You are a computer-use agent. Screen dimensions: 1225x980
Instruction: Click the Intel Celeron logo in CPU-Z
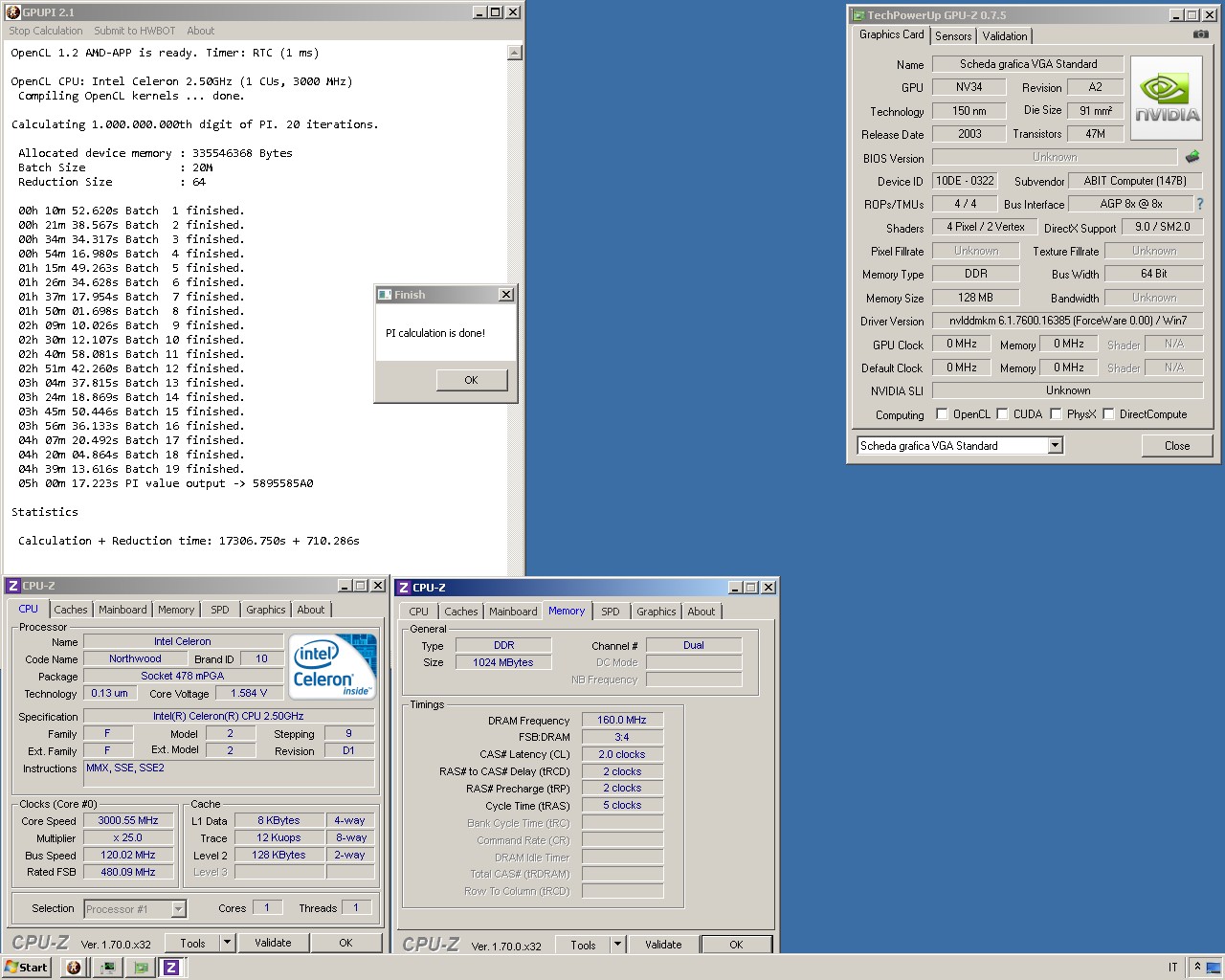pyautogui.click(x=332, y=666)
